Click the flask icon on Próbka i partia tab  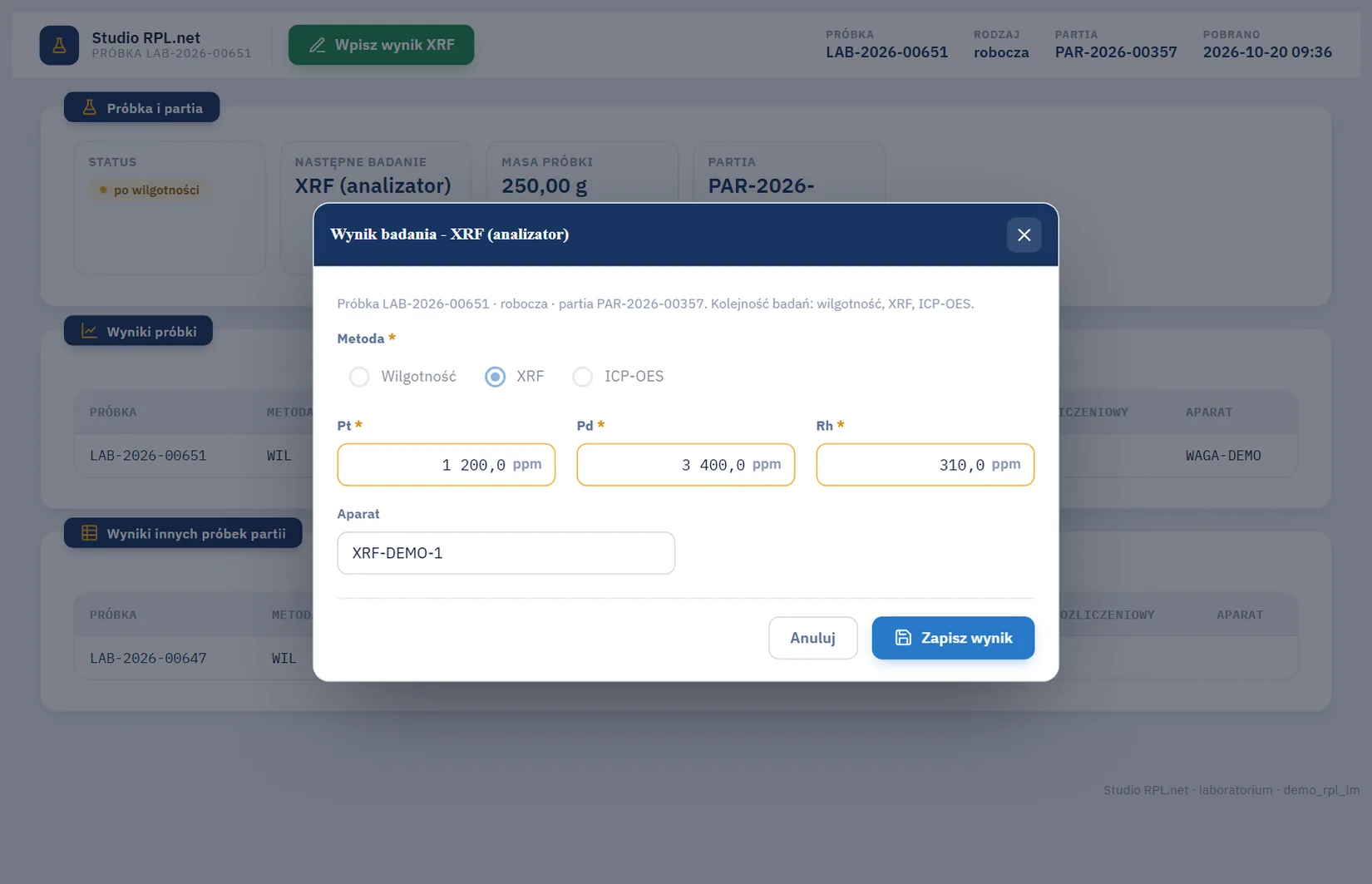tap(90, 107)
